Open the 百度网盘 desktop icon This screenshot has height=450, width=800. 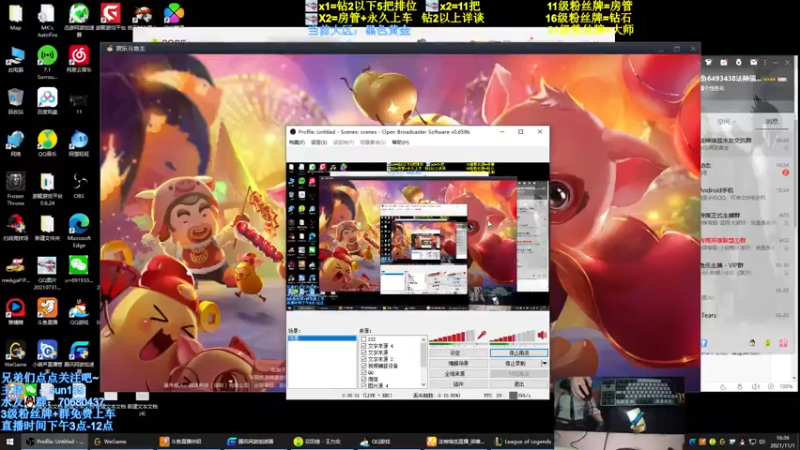point(47,101)
